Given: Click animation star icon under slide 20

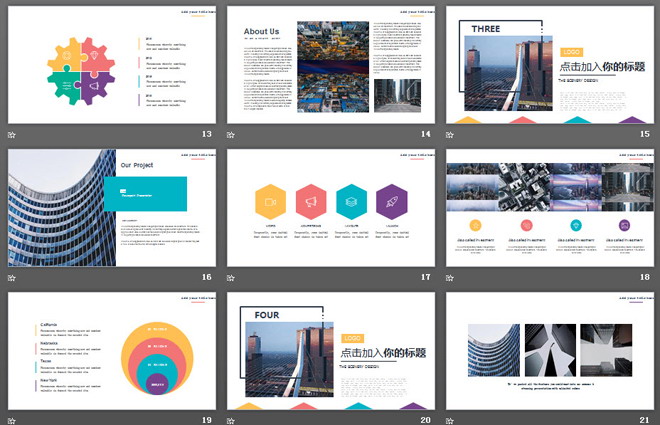Looking at the screenshot, I should [231, 420].
